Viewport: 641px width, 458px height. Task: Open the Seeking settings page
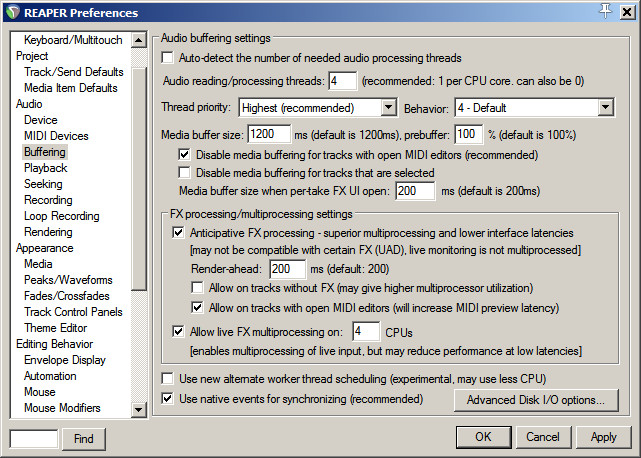click(43, 184)
